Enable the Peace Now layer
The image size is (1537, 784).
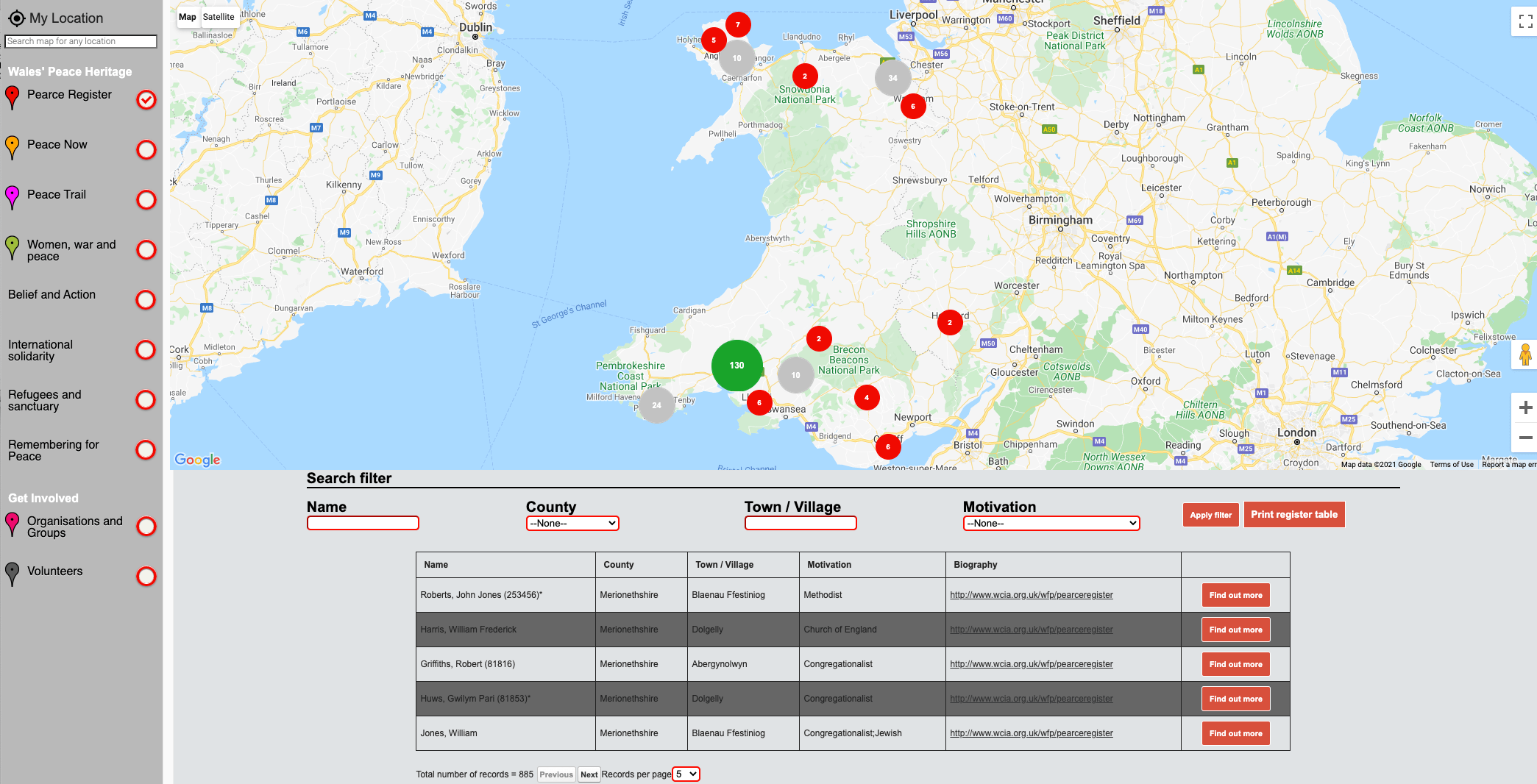pos(146,150)
